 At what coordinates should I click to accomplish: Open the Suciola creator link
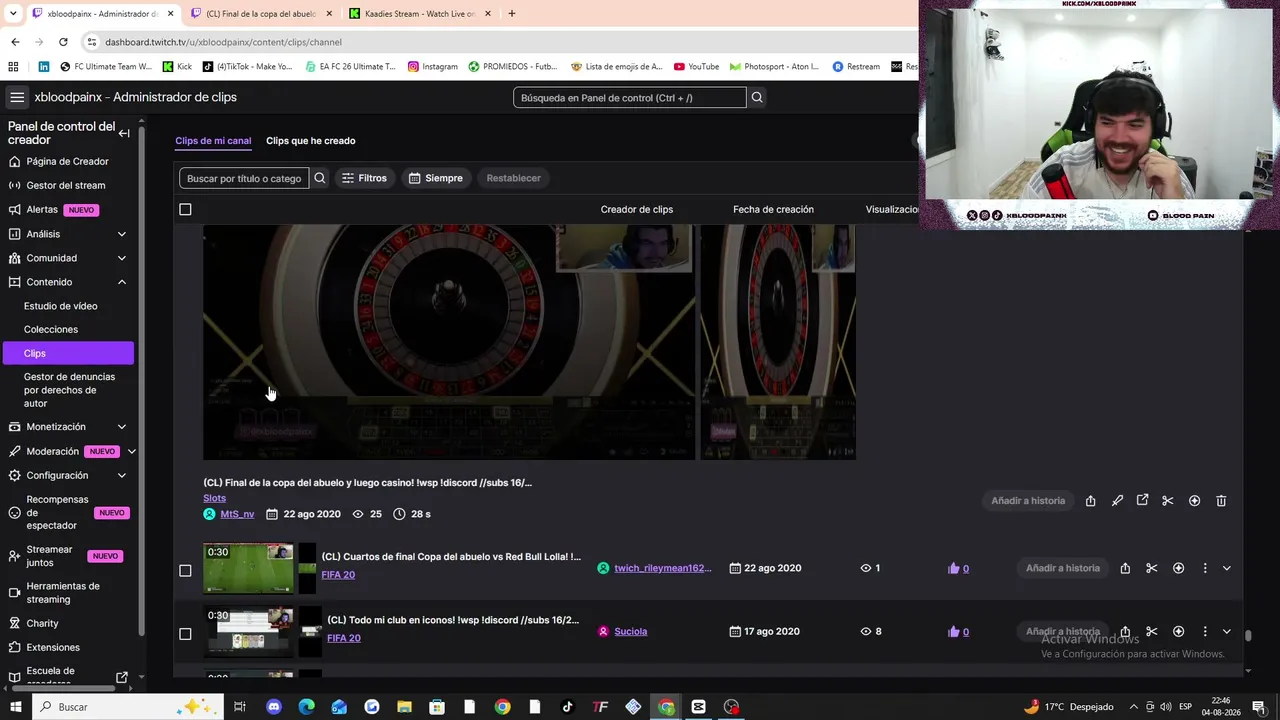631,632
